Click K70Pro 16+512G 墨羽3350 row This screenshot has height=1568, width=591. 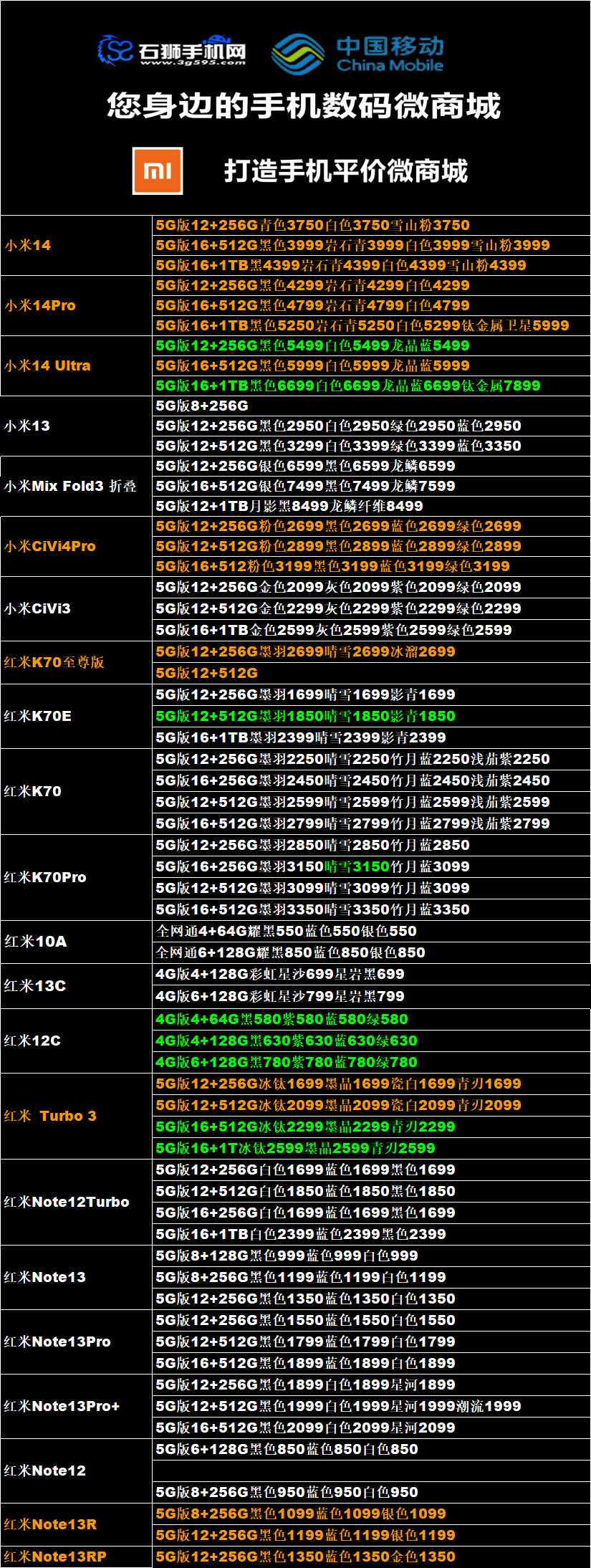tap(372, 909)
